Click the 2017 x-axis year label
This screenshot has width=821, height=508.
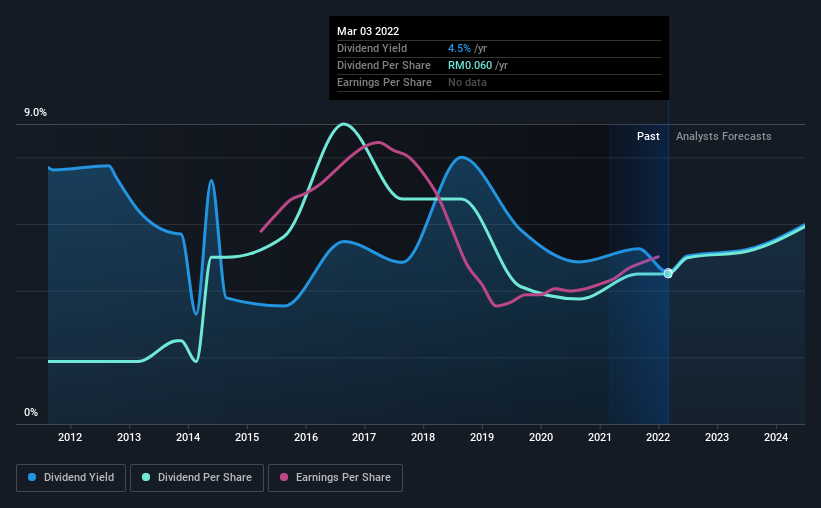(x=364, y=437)
